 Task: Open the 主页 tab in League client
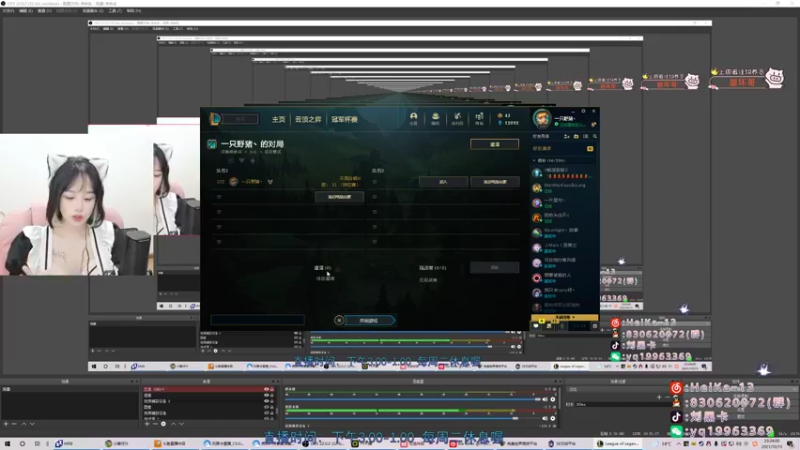[x=279, y=119]
